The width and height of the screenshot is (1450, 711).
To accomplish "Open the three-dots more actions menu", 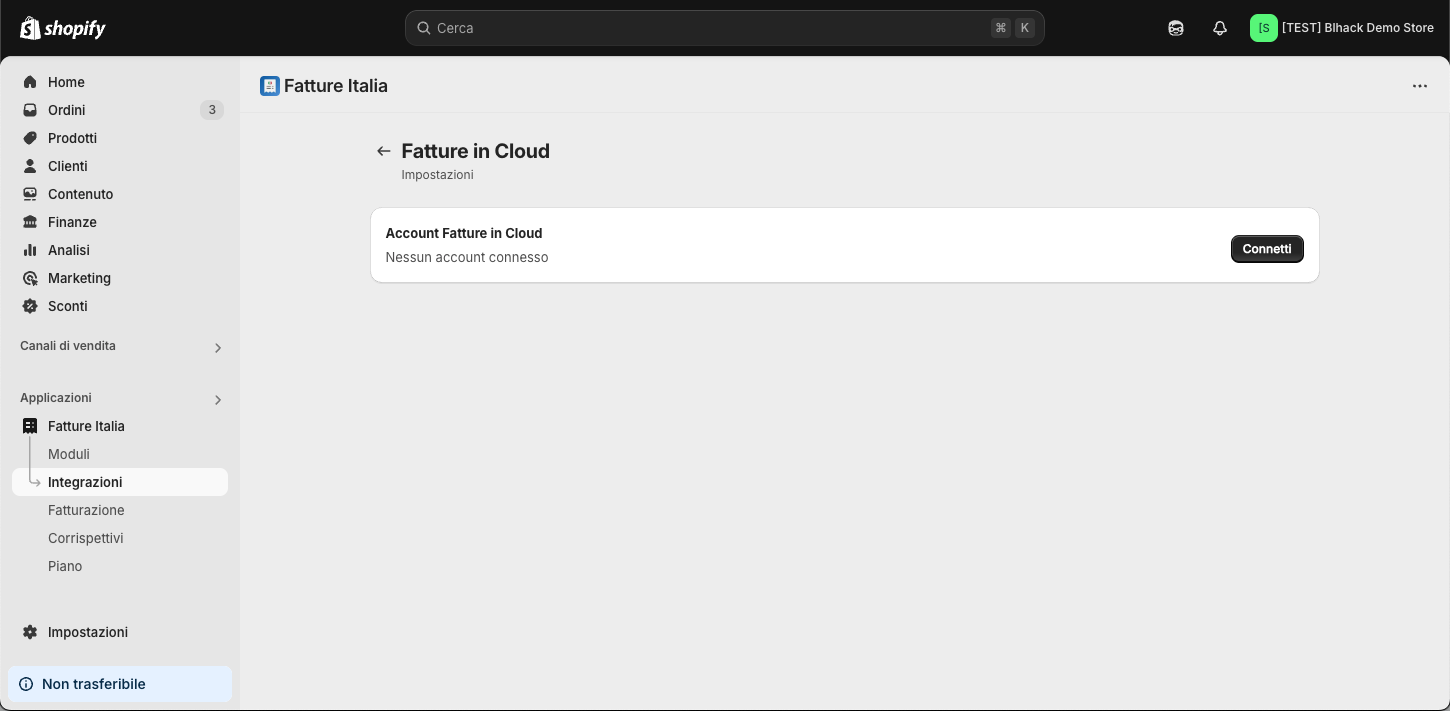I will pyautogui.click(x=1420, y=86).
